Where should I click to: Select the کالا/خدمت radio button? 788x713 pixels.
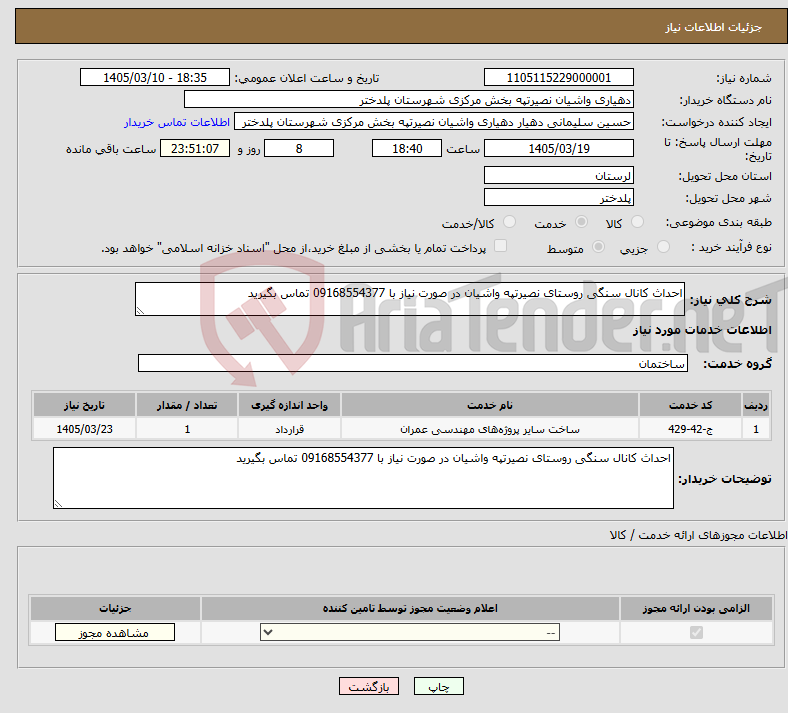(510, 222)
